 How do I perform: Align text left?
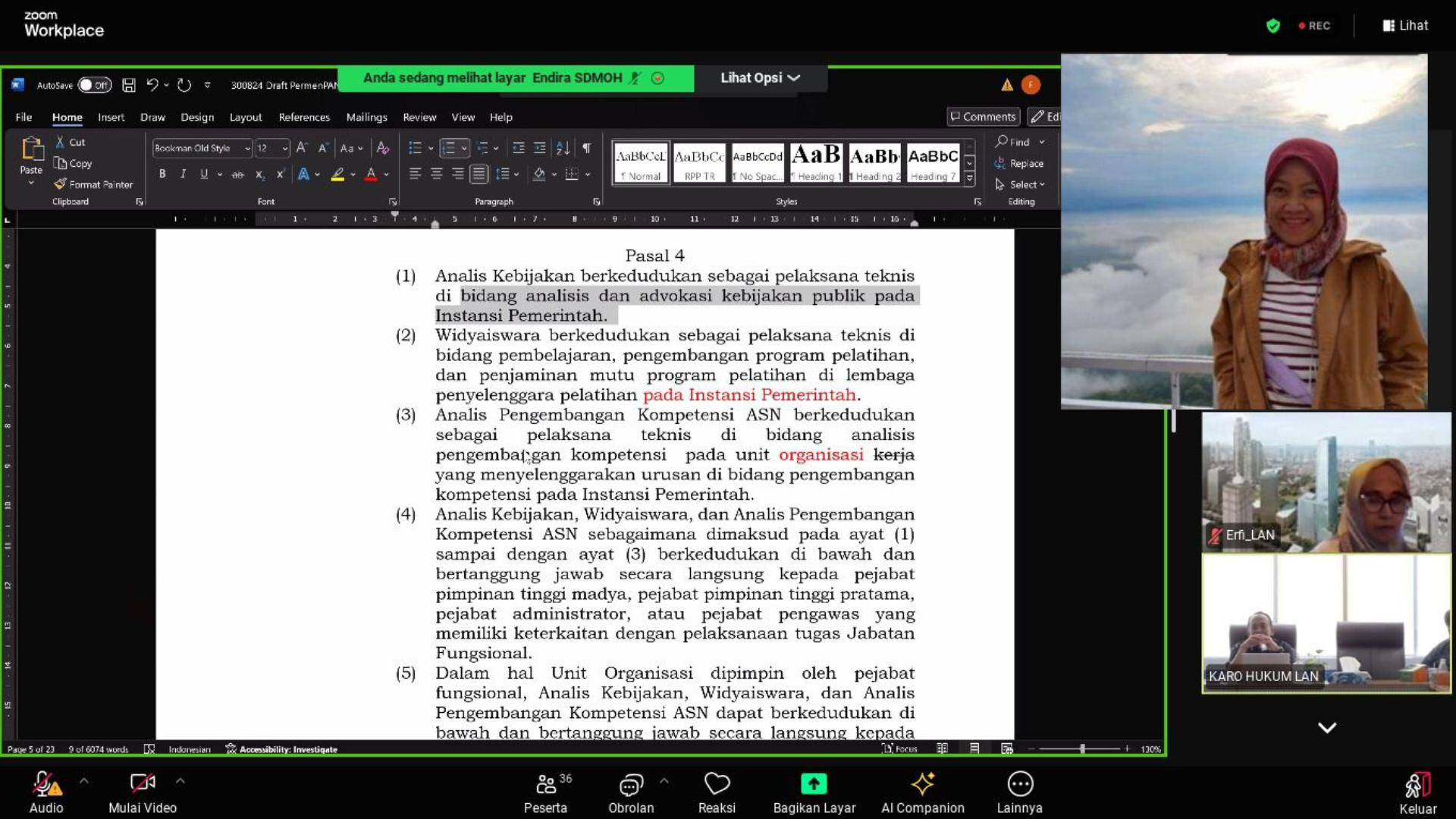(415, 174)
